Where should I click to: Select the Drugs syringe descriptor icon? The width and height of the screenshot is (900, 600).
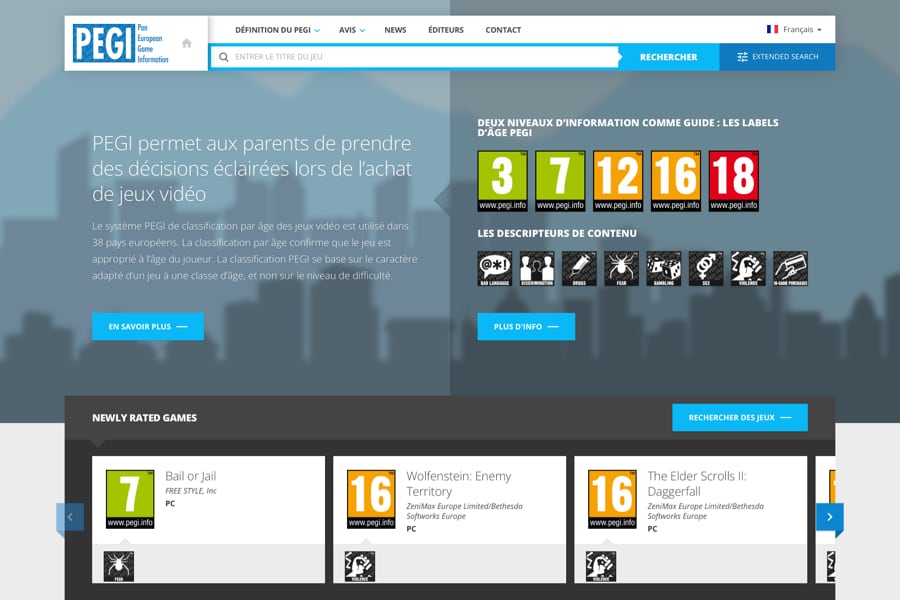(x=578, y=268)
